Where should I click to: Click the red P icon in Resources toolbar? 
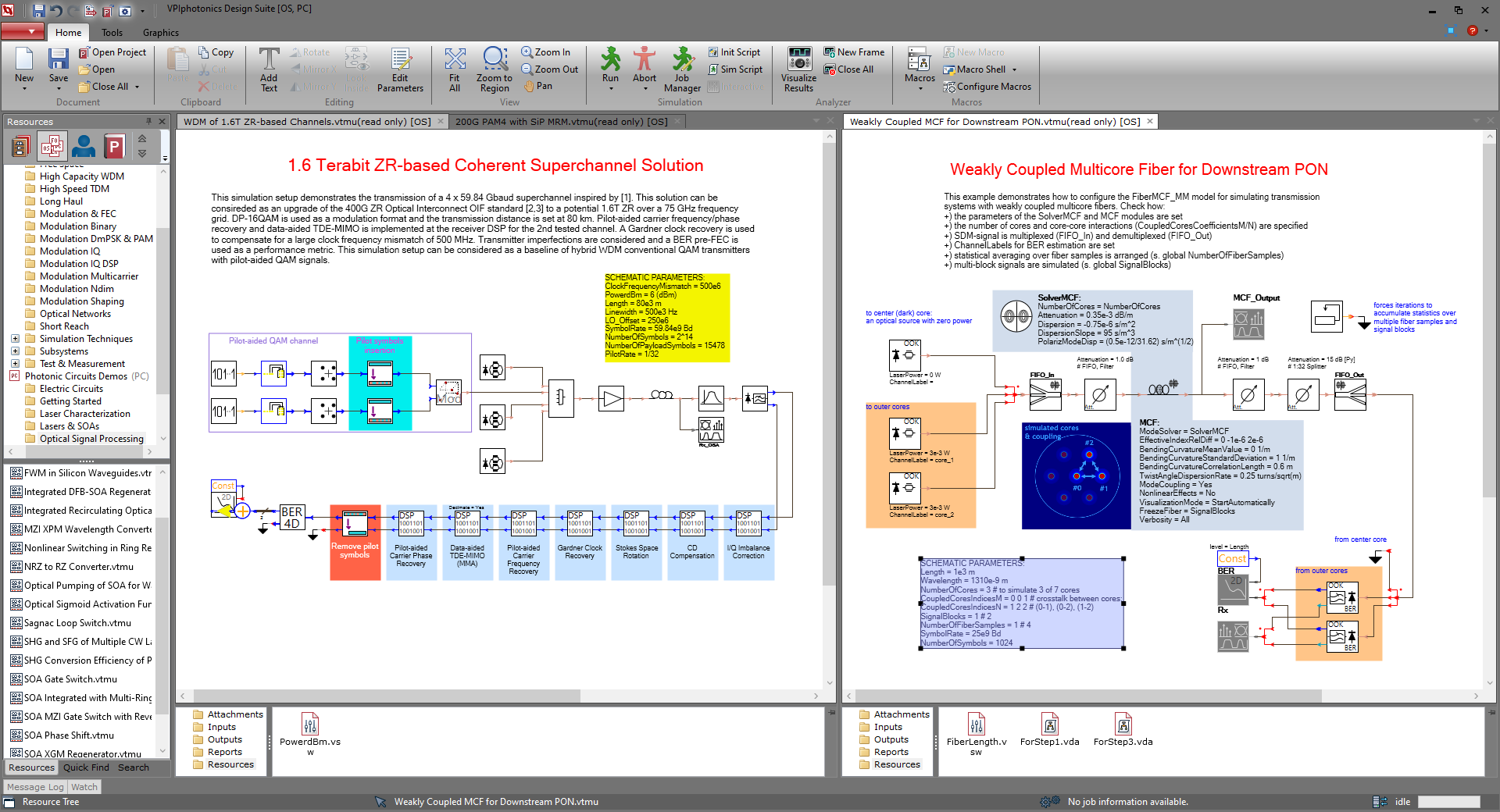coord(114,146)
